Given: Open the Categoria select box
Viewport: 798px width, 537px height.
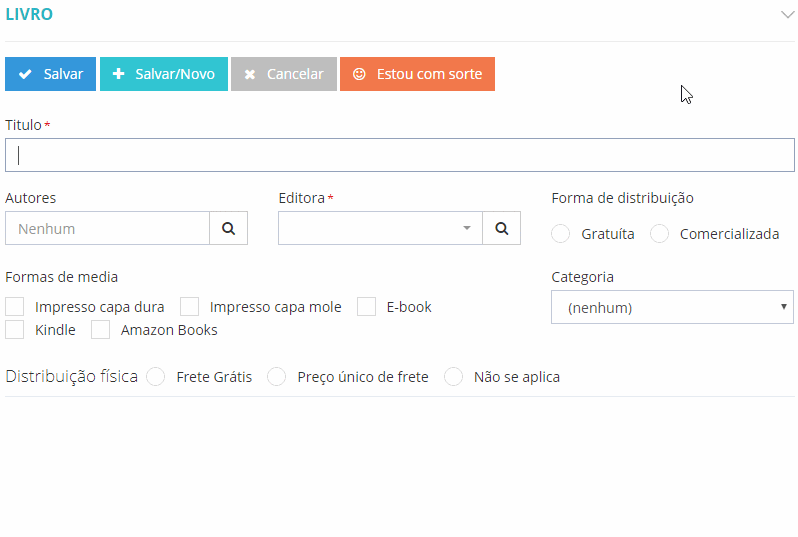Looking at the screenshot, I should coord(672,308).
